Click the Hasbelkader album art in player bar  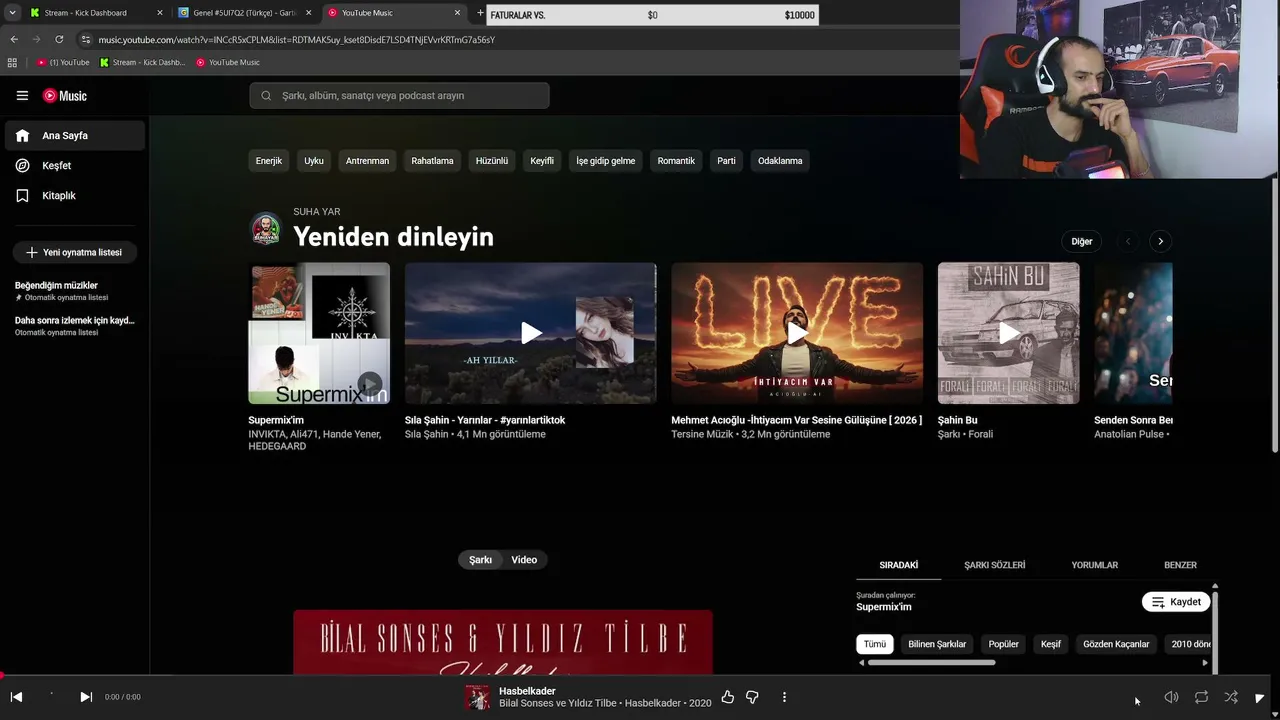coord(478,697)
